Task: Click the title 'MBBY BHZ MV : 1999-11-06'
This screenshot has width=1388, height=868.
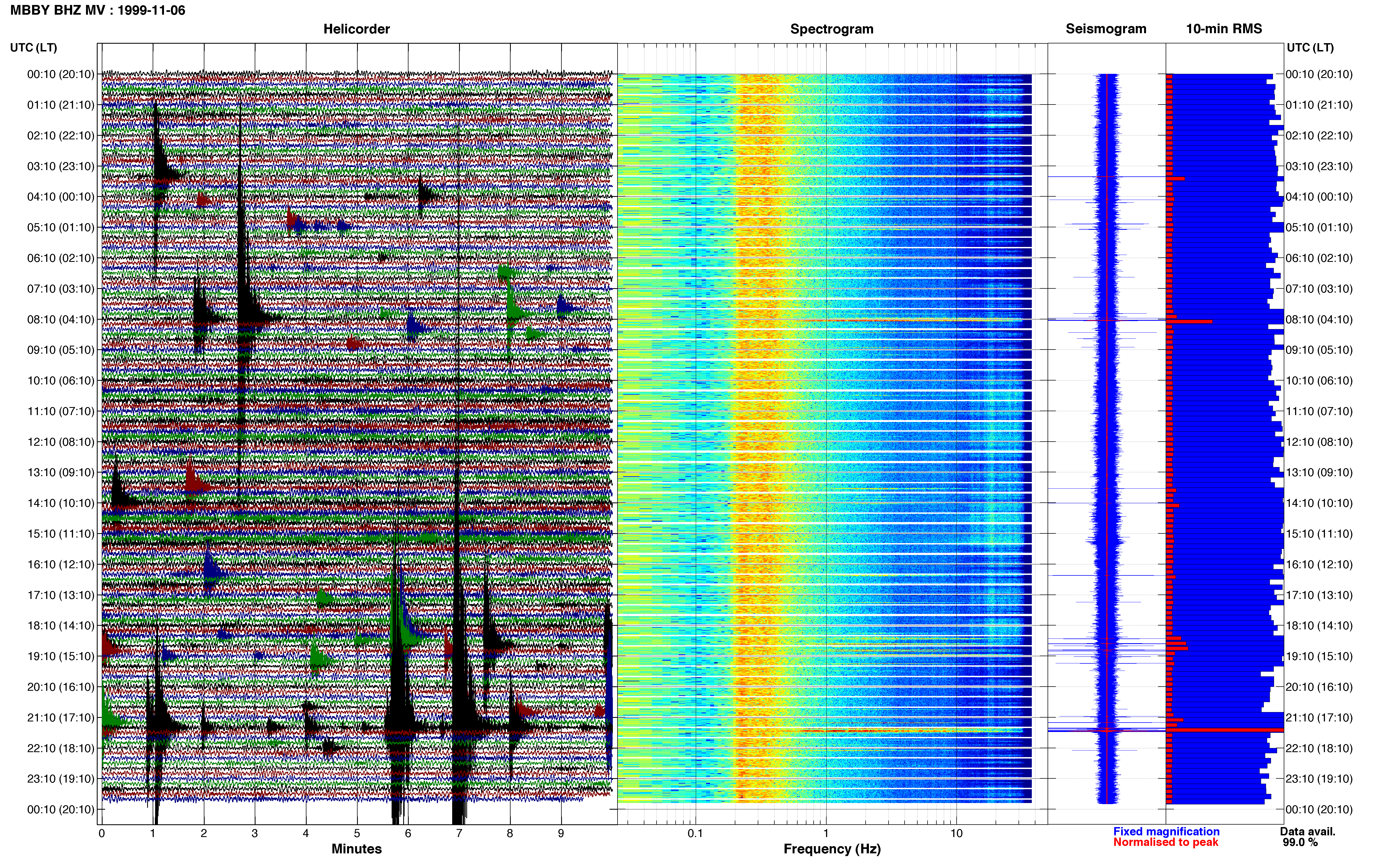Action: 98,10
